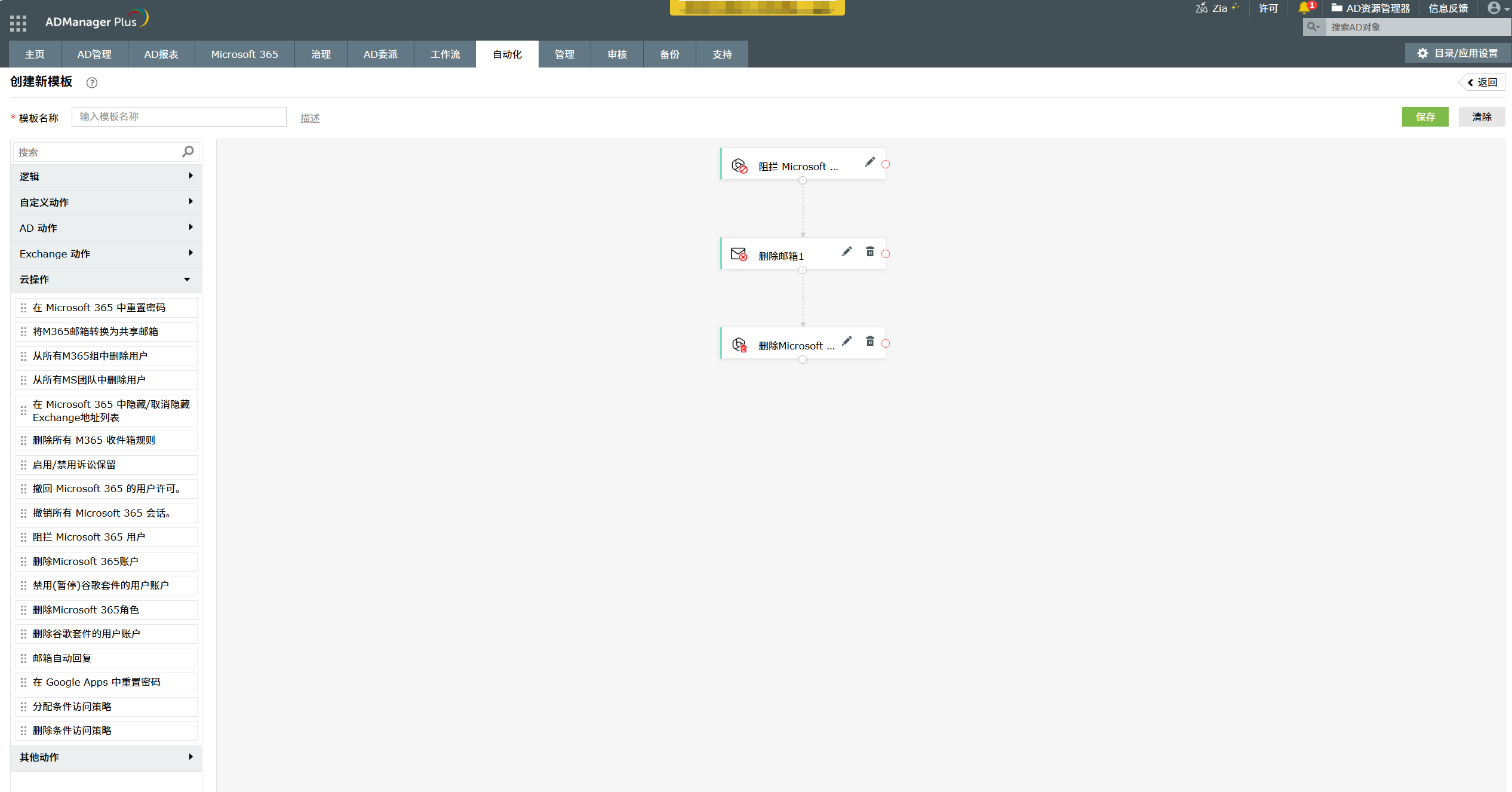1512x792 pixels.
Task: Click the search magnifier in the action panel
Action: [187, 152]
